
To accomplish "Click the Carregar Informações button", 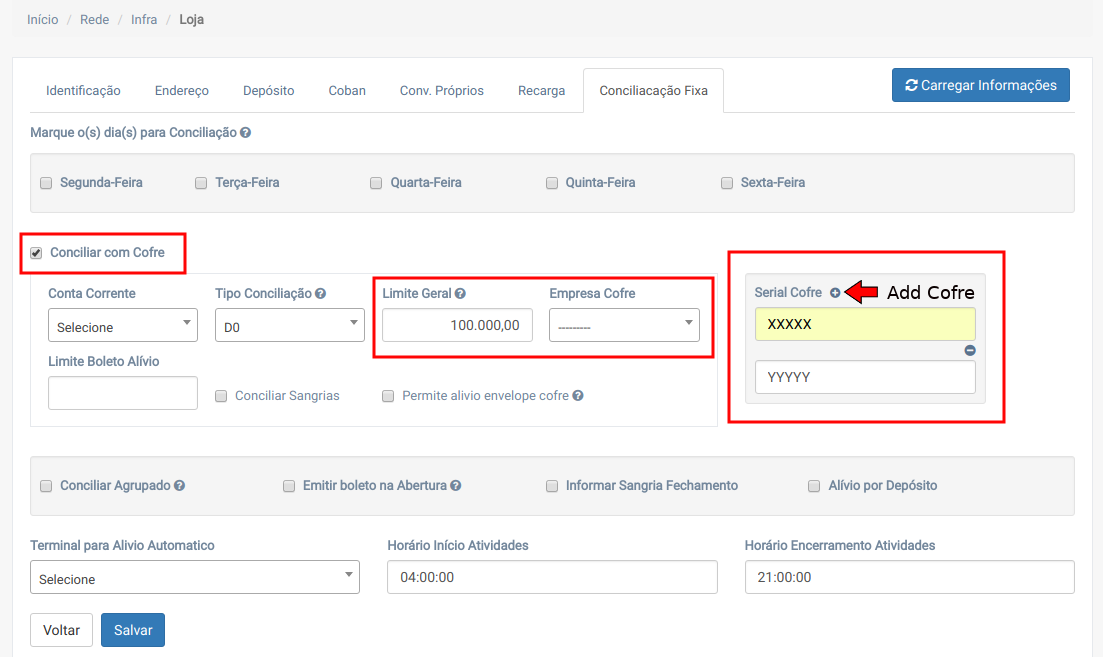I will (980, 86).
